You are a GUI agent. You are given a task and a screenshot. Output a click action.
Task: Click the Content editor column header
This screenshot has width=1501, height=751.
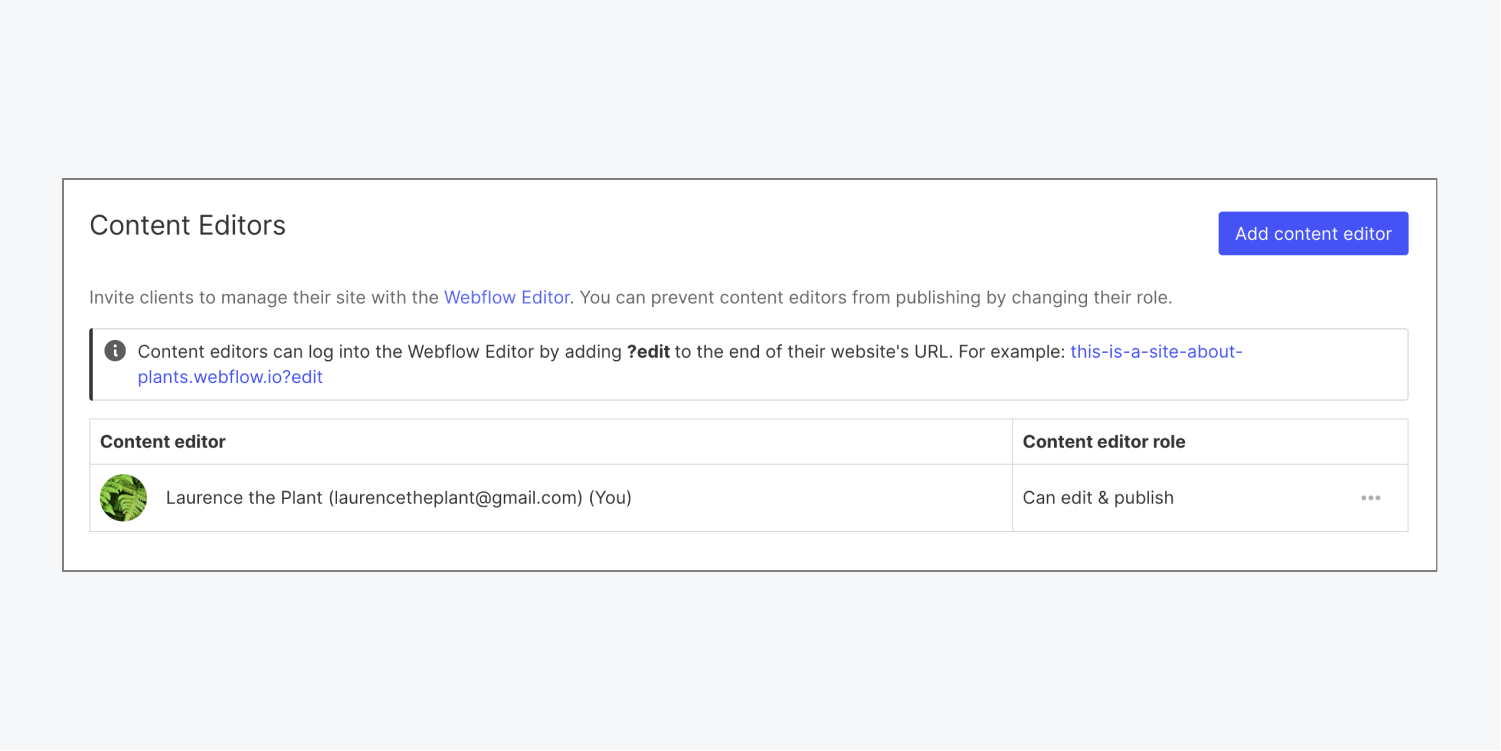pos(163,442)
